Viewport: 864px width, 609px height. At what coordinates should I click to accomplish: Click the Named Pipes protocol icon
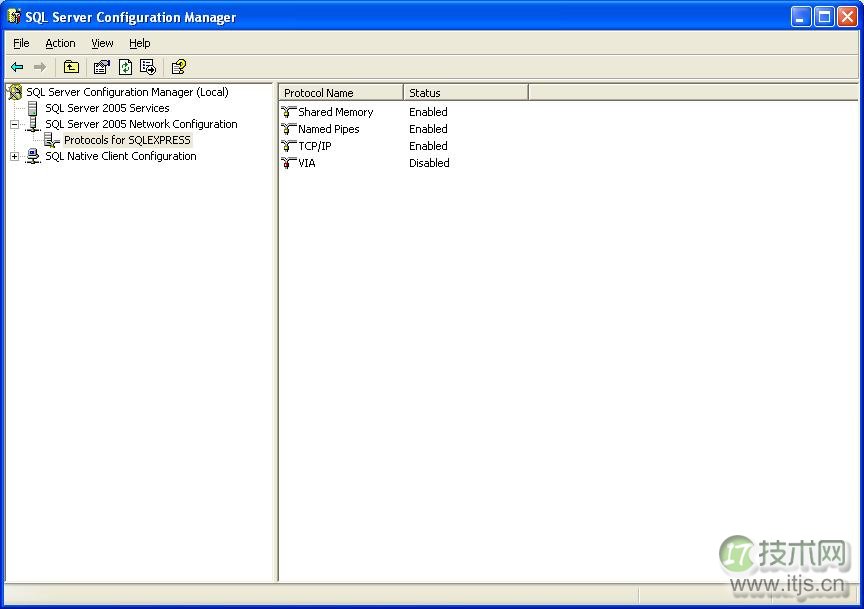pyautogui.click(x=288, y=129)
